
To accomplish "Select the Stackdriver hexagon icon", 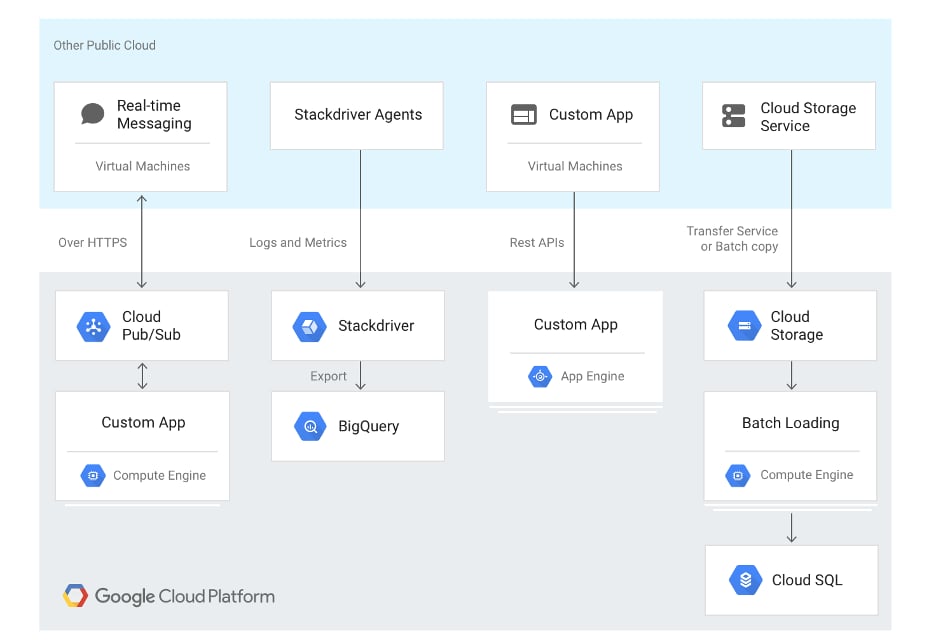I will (x=309, y=327).
